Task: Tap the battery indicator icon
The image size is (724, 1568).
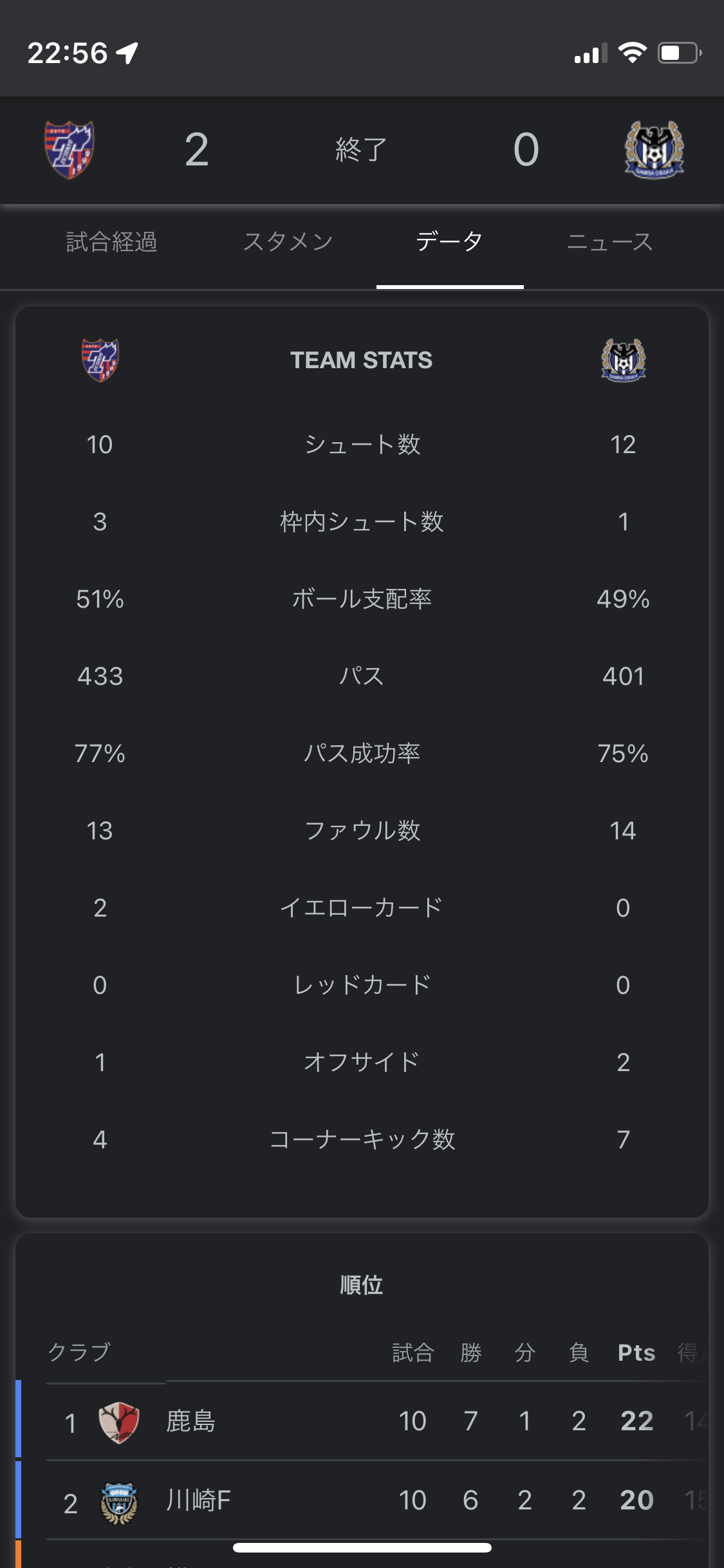Action: 679,53
